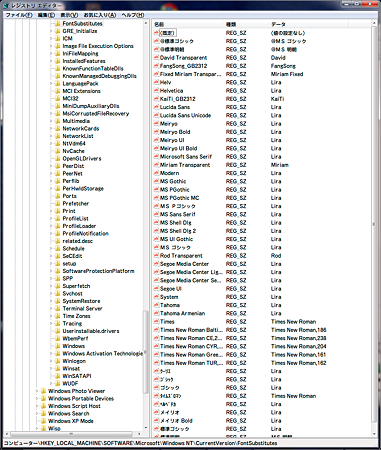Screen dimensions: 381x450
Task: Expand the Time Zones key
Action: [x=51, y=316]
